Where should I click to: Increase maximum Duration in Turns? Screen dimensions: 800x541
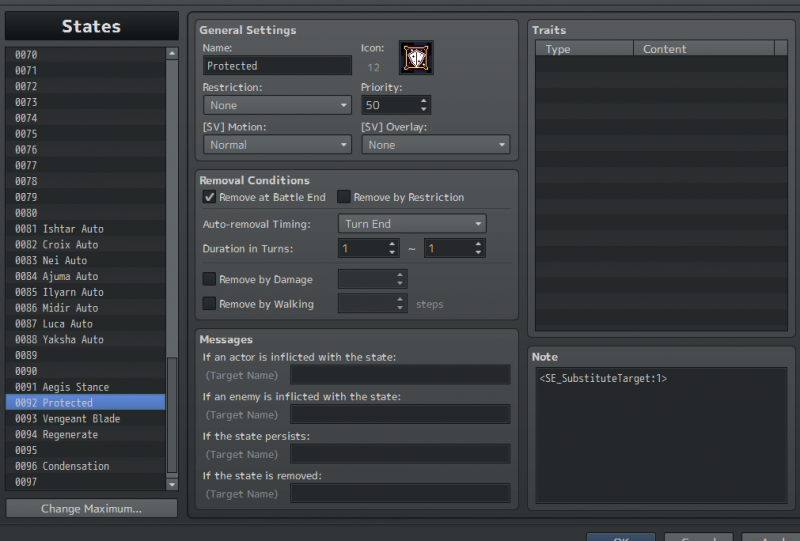[x=478, y=244]
